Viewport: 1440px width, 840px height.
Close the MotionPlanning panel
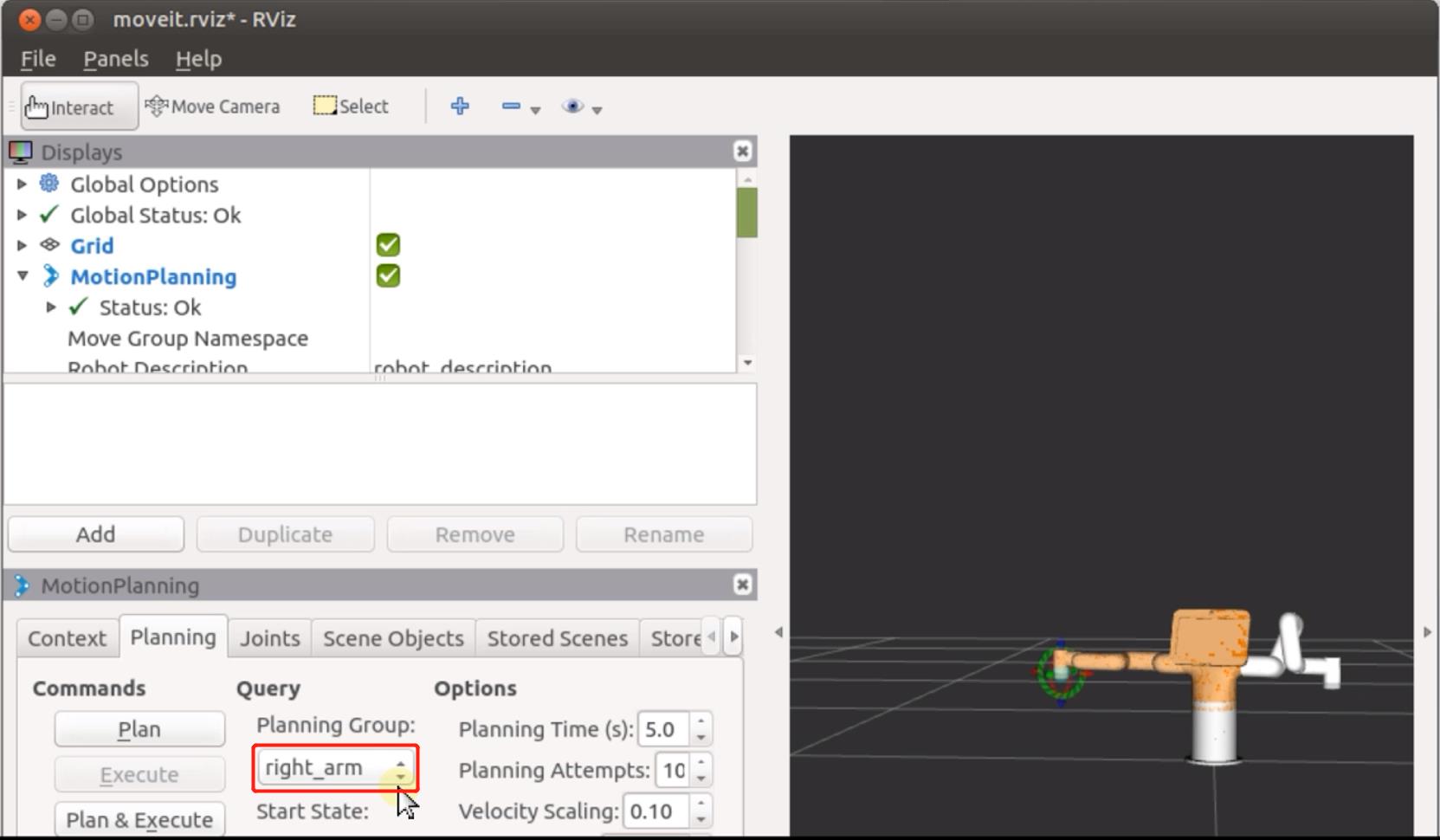(742, 585)
